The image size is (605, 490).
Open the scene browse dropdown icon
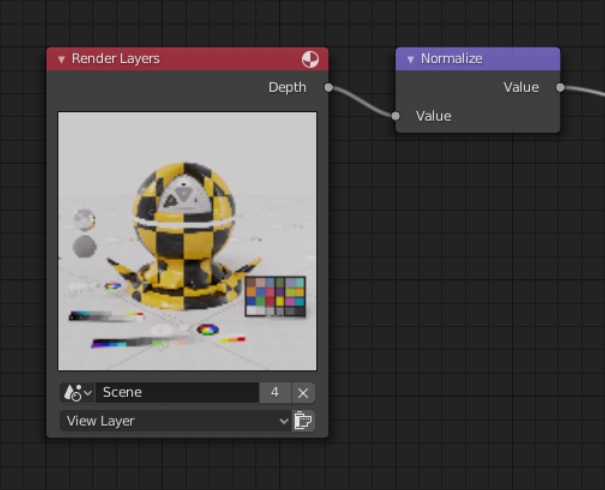click(78, 393)
